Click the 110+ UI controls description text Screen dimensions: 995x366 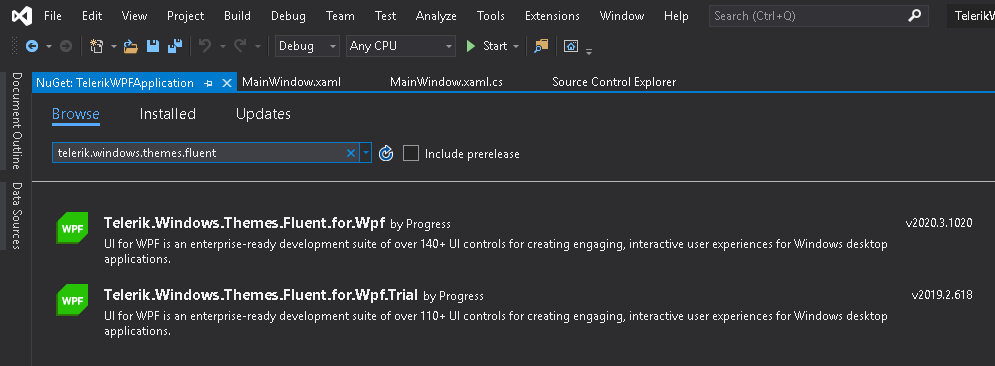point(496,323)
